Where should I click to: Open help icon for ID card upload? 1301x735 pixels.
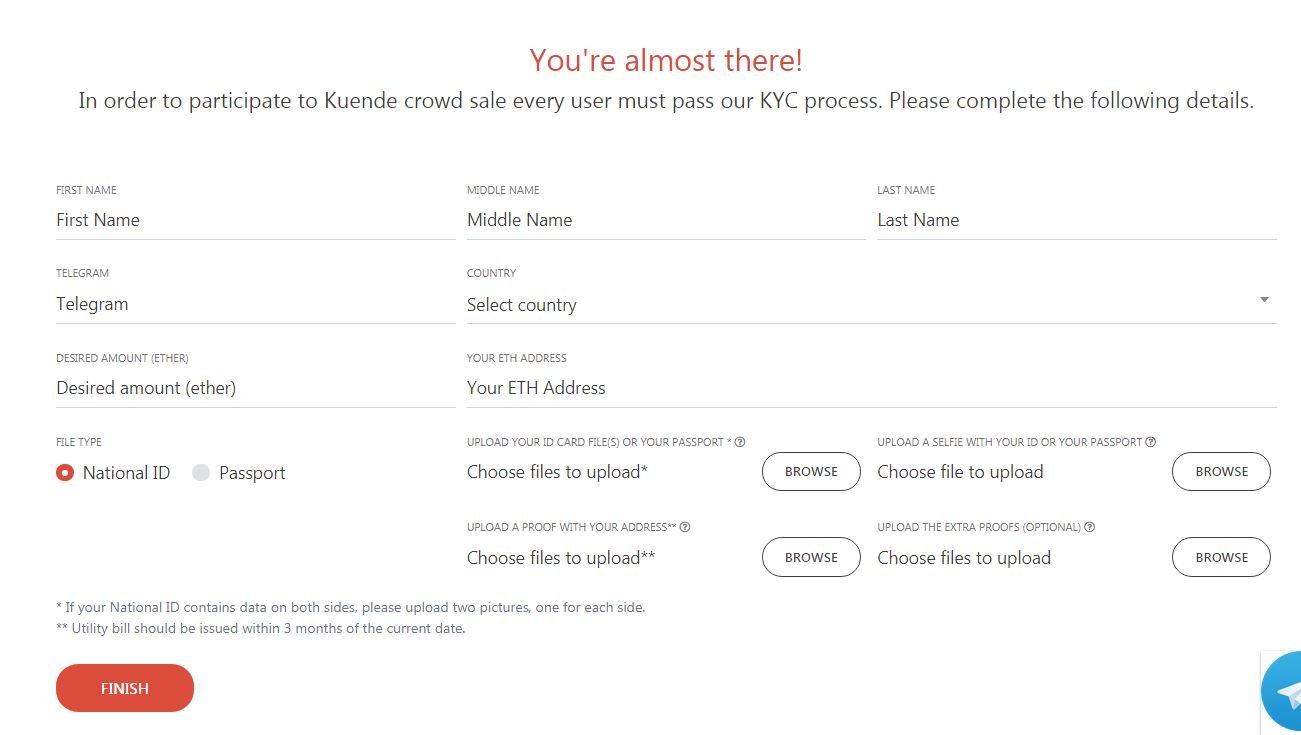741,442
